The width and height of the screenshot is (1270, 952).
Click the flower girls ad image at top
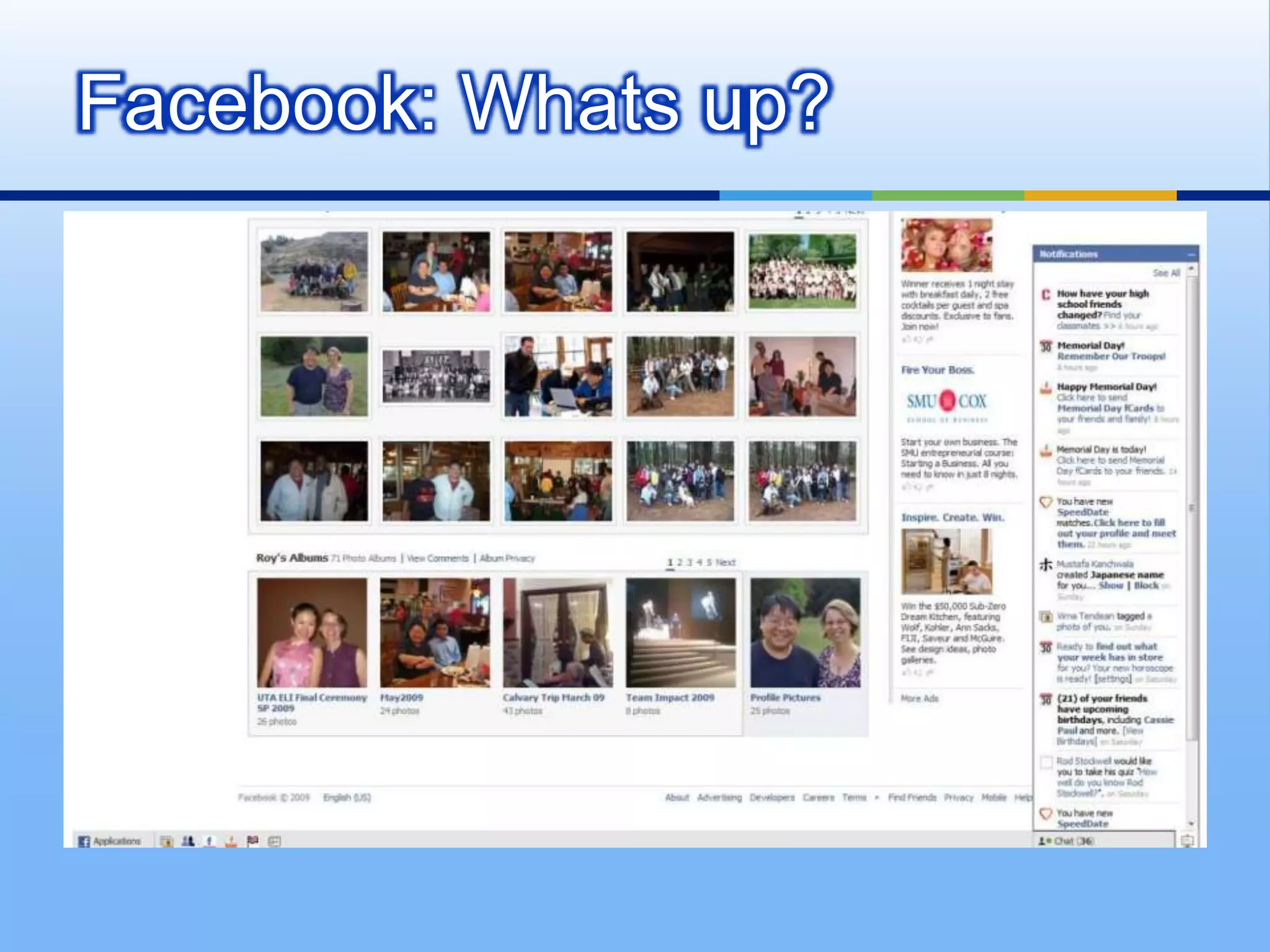click(946, 244)
